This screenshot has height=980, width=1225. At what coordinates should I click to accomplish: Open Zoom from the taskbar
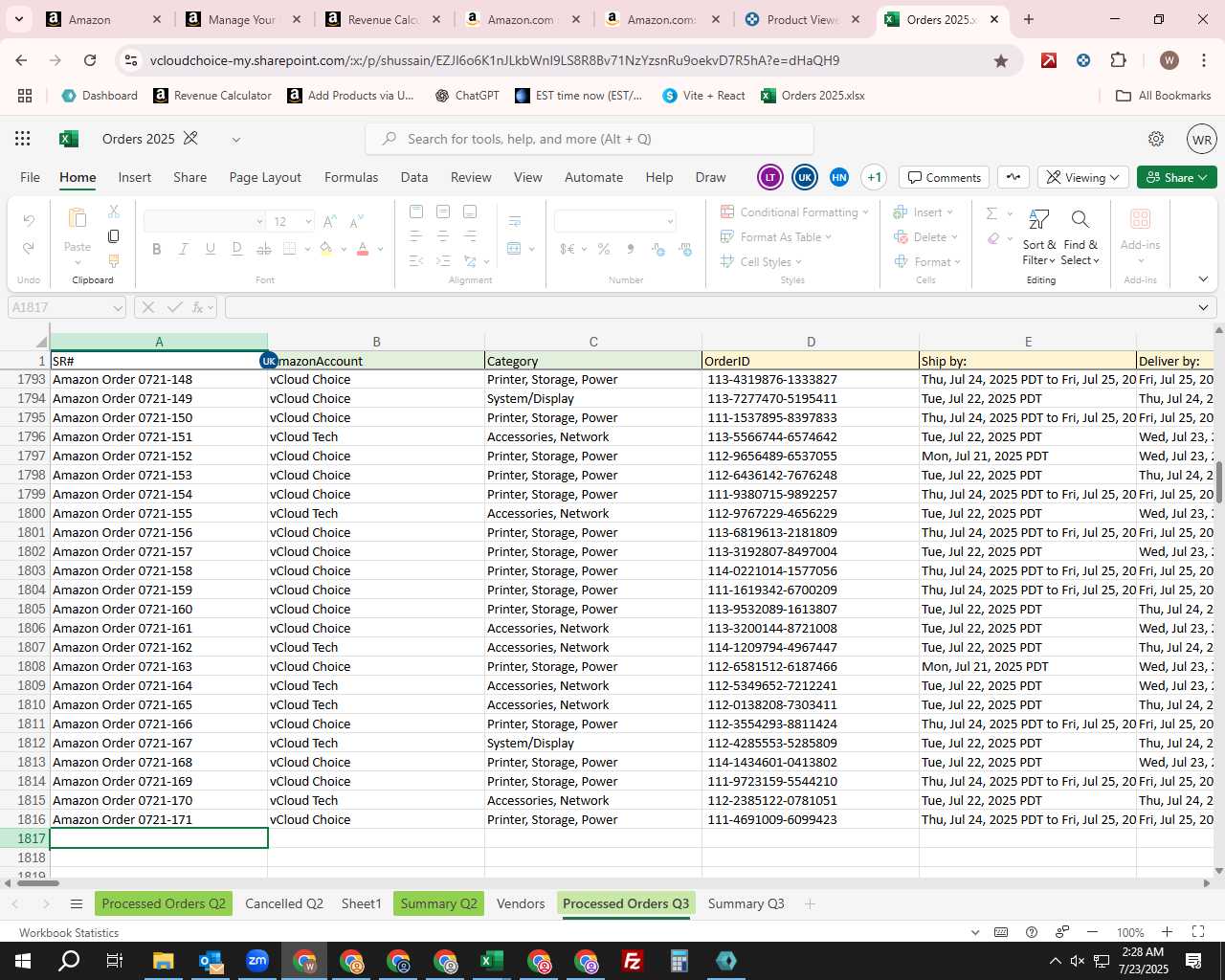point(256,961)
